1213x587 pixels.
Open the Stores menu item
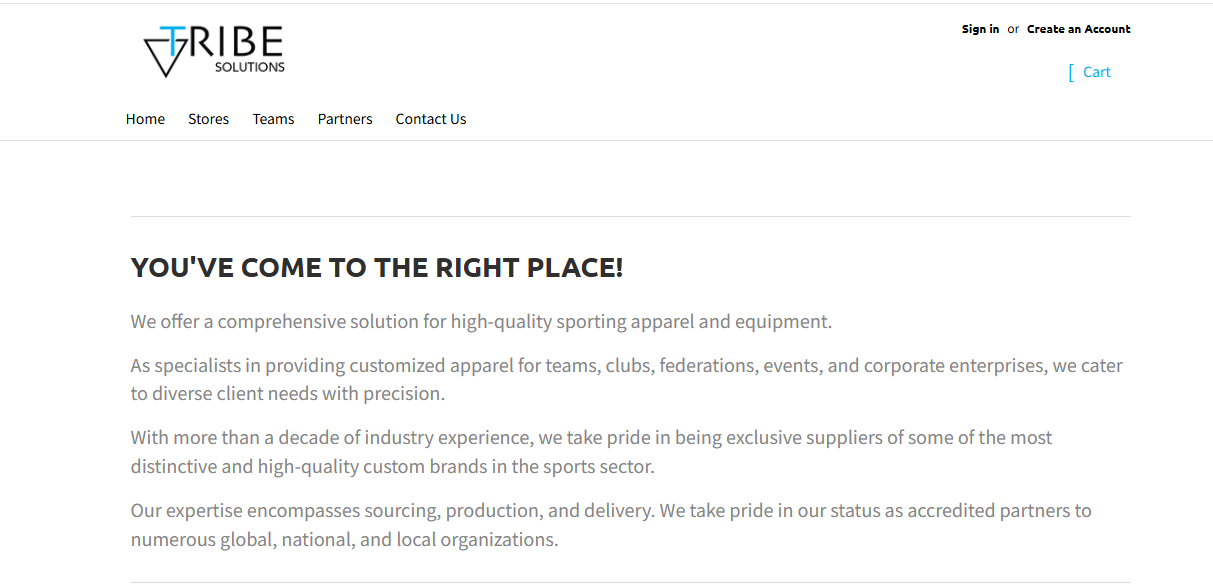pyautogui.click(x=208, y=119)
